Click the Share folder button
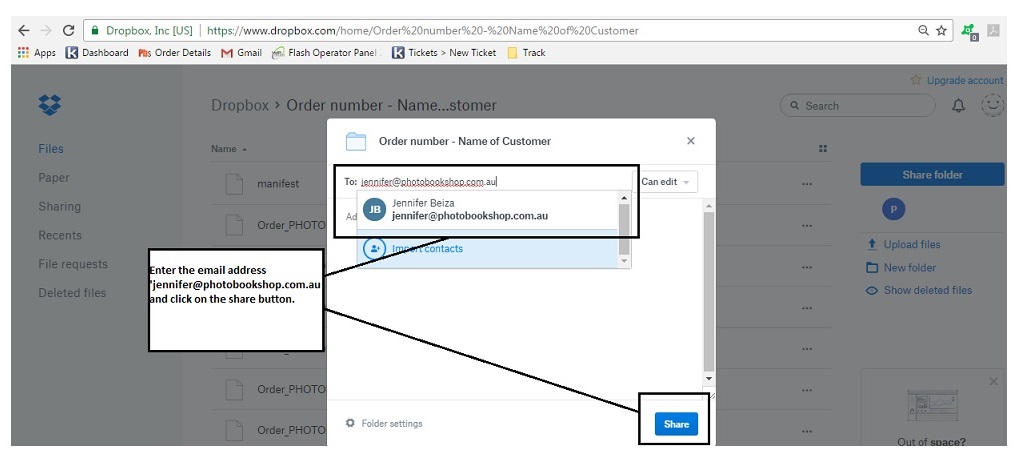 click(x=932, y=175)
